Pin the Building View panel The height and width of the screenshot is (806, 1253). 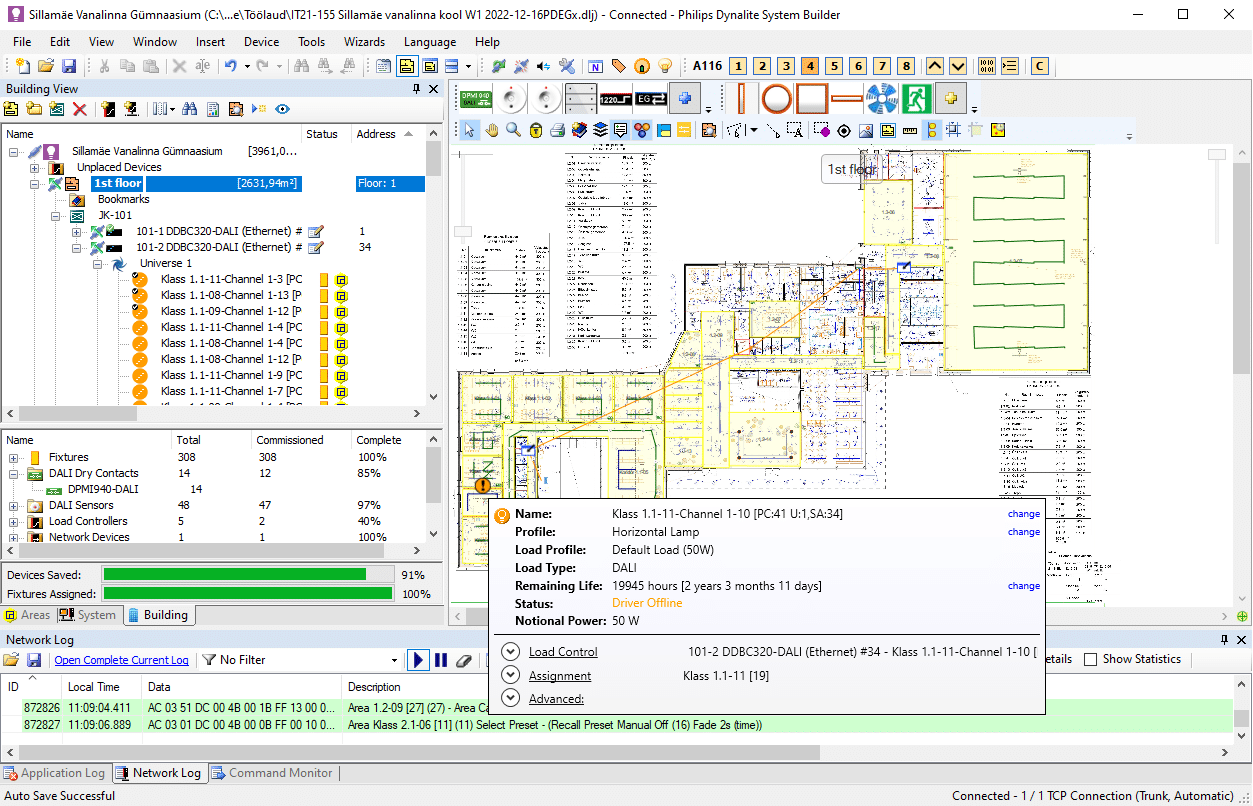coord(417,89)
